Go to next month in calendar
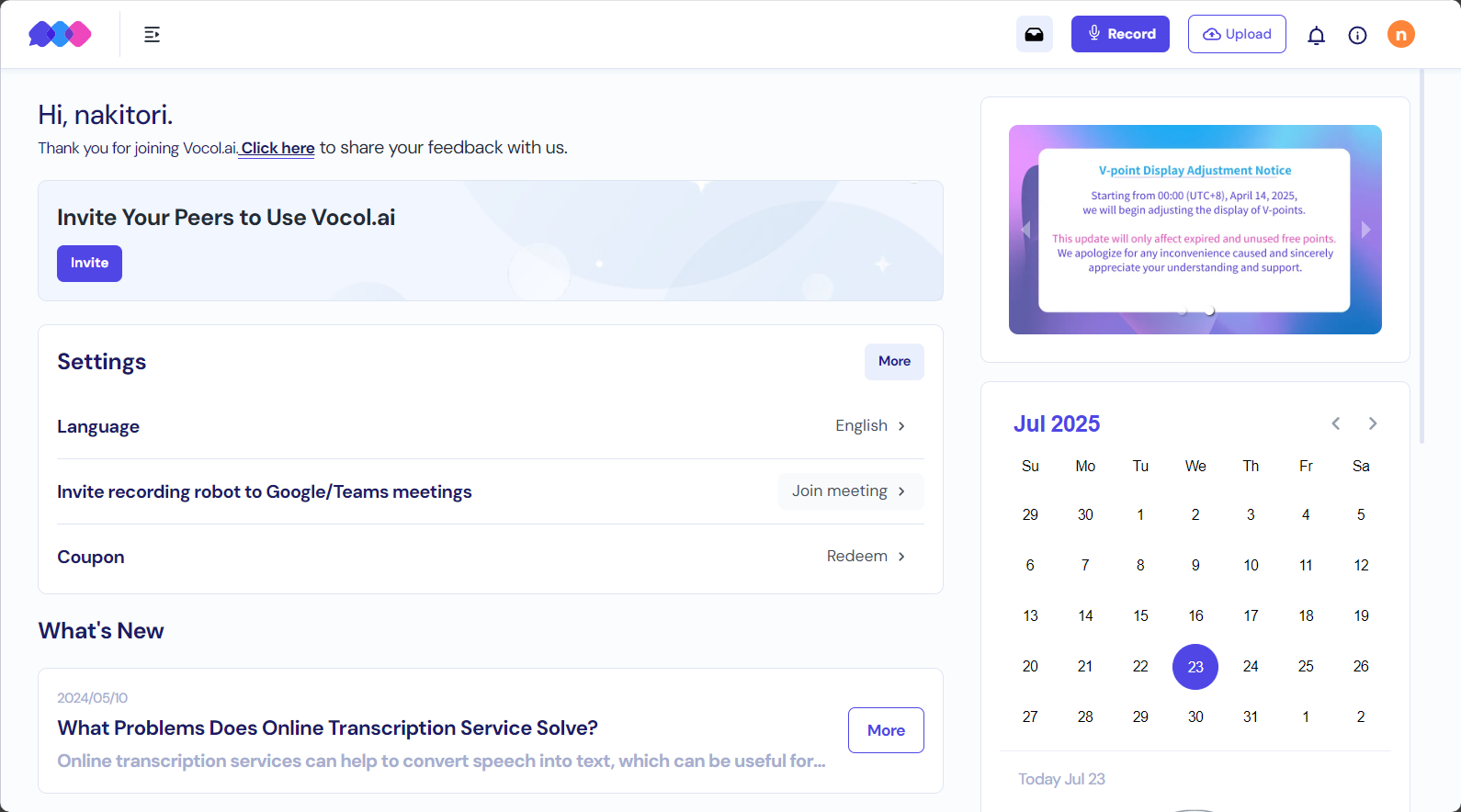 [x=1373, y=423]
